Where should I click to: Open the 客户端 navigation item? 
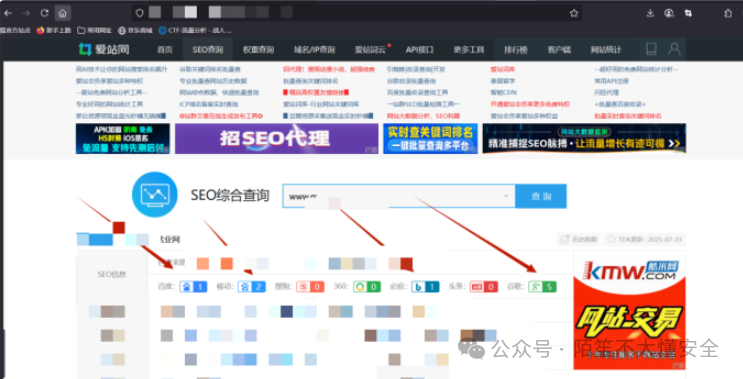coord(559,50)
